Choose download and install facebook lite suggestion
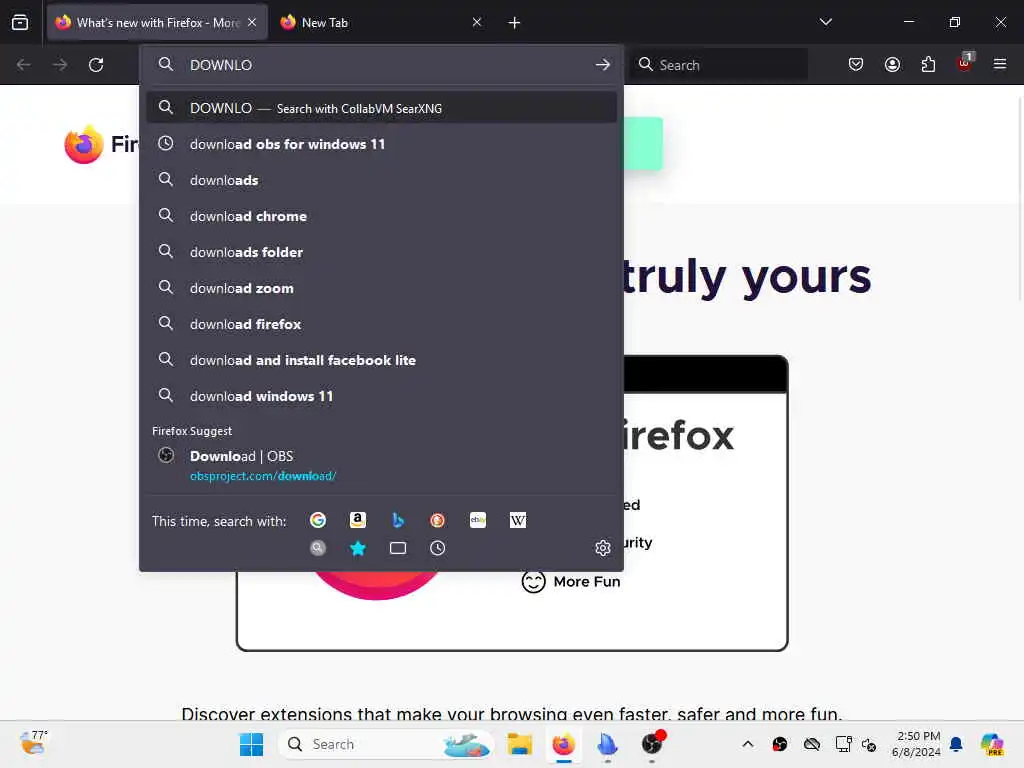The image size is (1024, 768). 381,360
